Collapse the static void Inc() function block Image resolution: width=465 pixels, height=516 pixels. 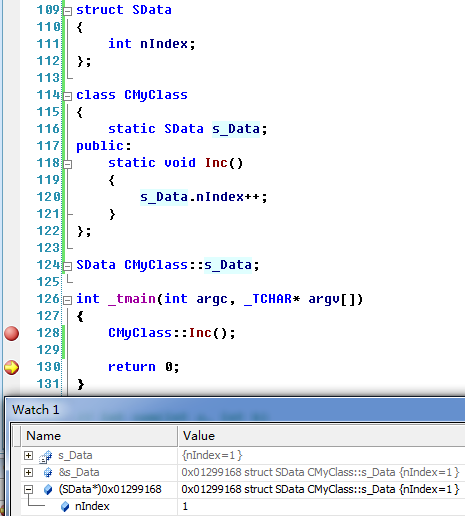[67, 165]
